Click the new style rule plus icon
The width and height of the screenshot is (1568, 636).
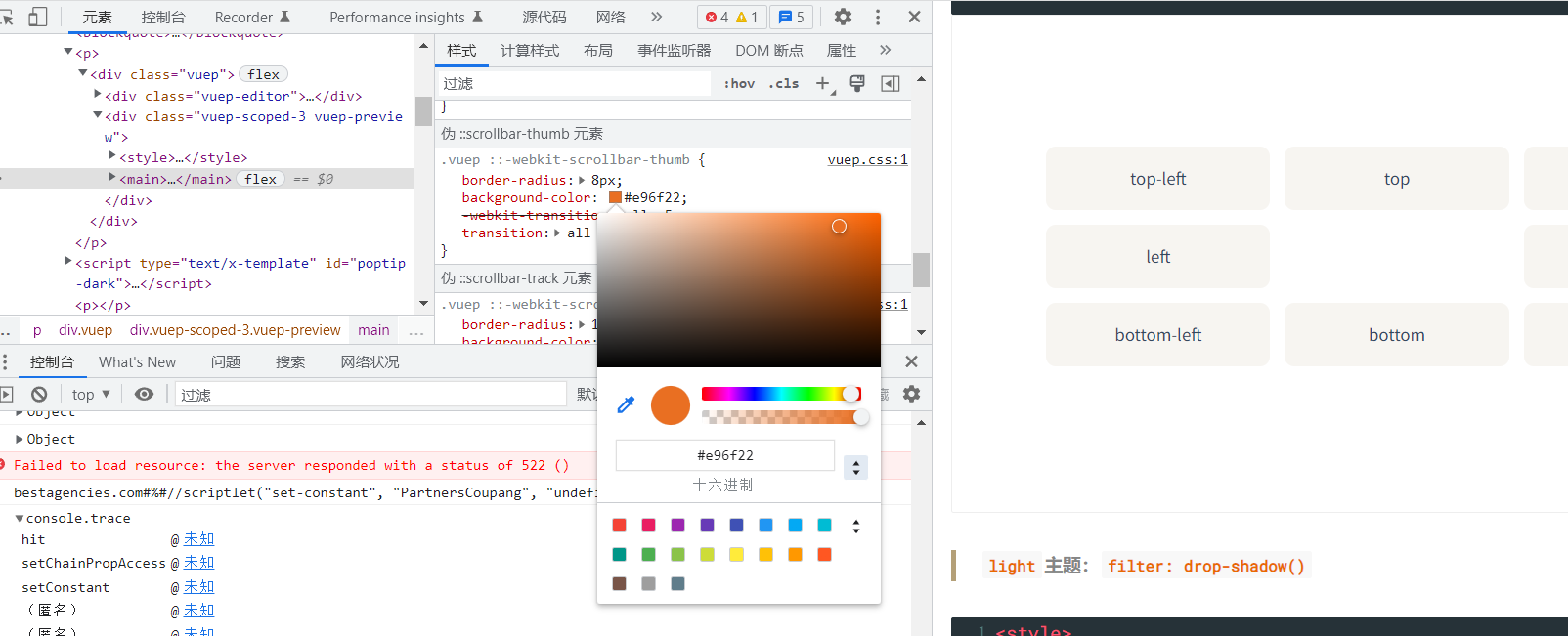coord(822,83)
